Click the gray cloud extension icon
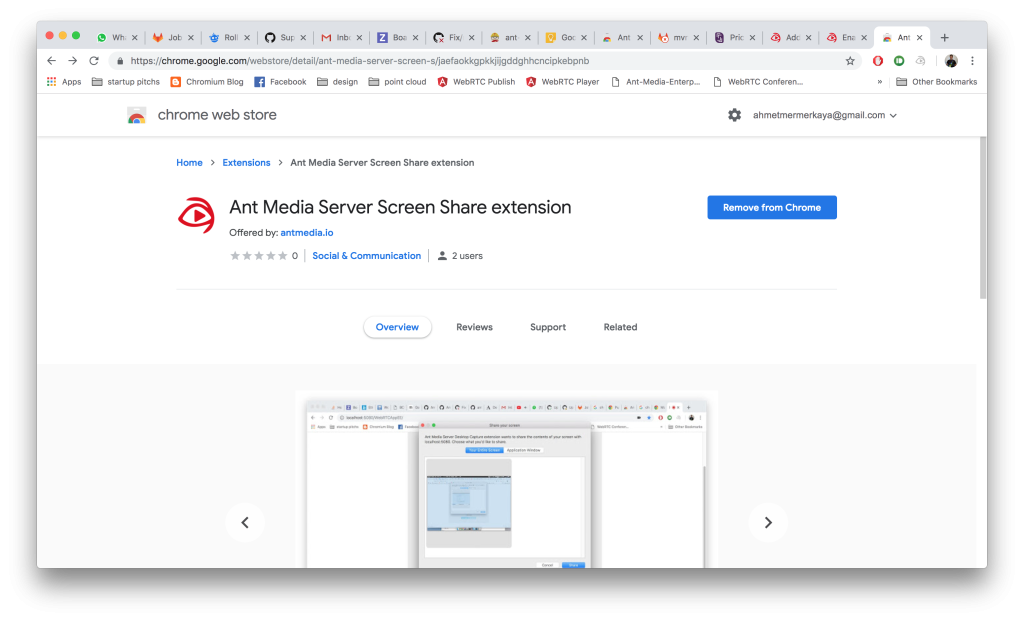The height and width of the screenshot is (621, 1024). point(920,61)
